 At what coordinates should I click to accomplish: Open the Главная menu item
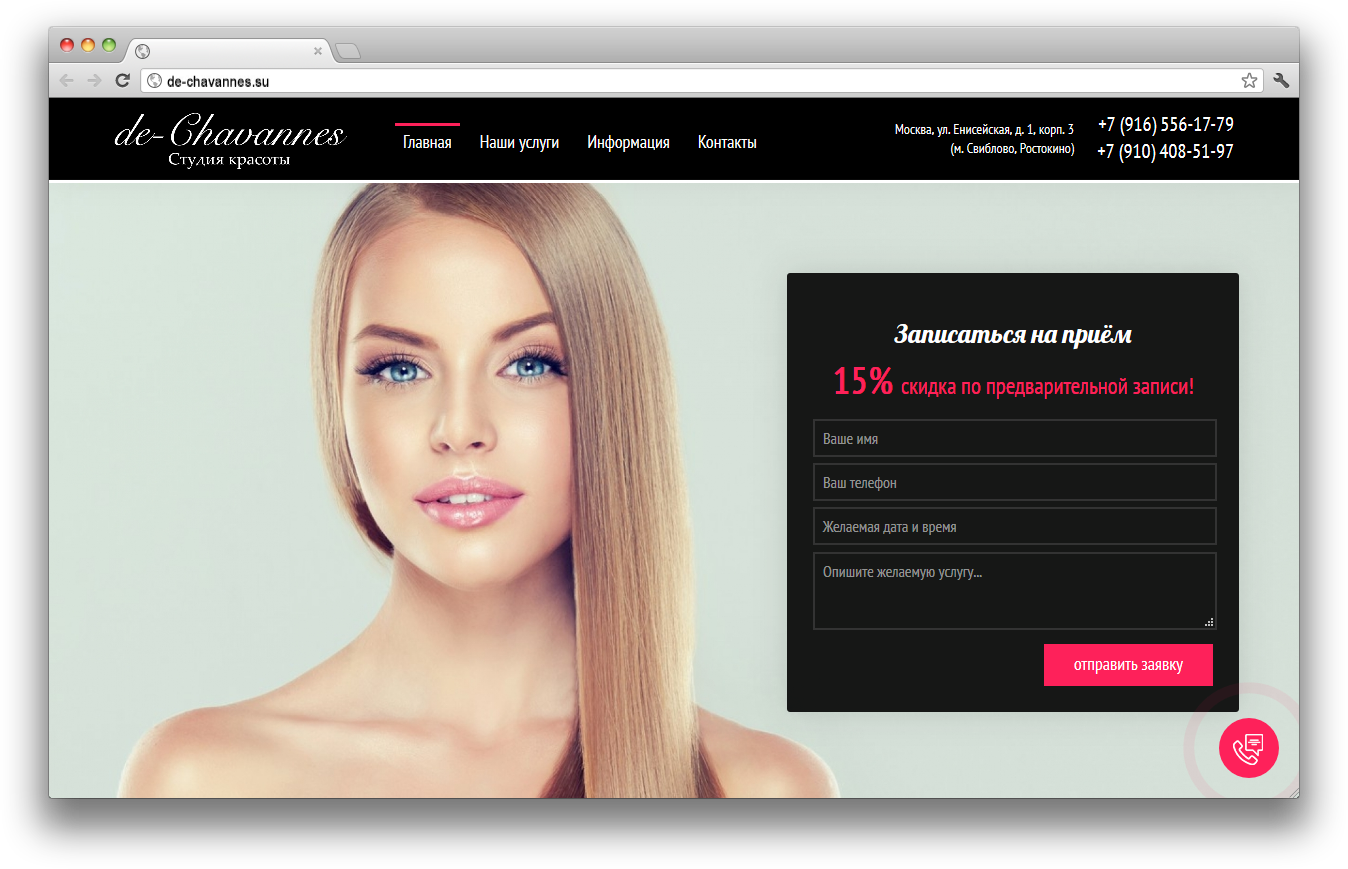[x=427, y=142]
